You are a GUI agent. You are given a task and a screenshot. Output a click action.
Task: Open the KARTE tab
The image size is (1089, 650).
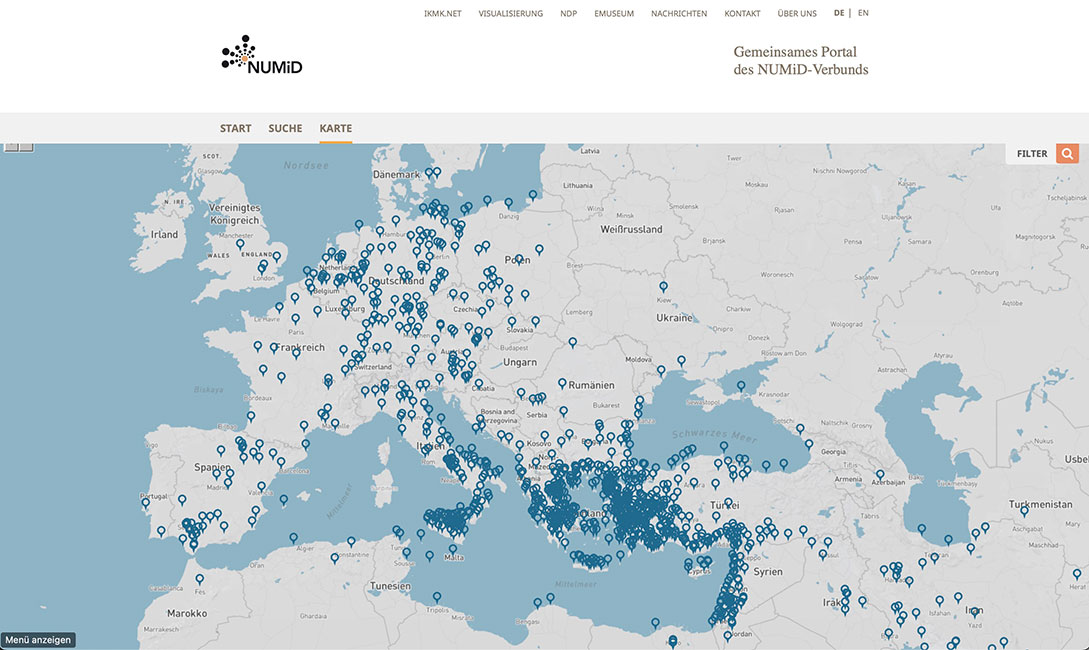(x=335, y=128)
